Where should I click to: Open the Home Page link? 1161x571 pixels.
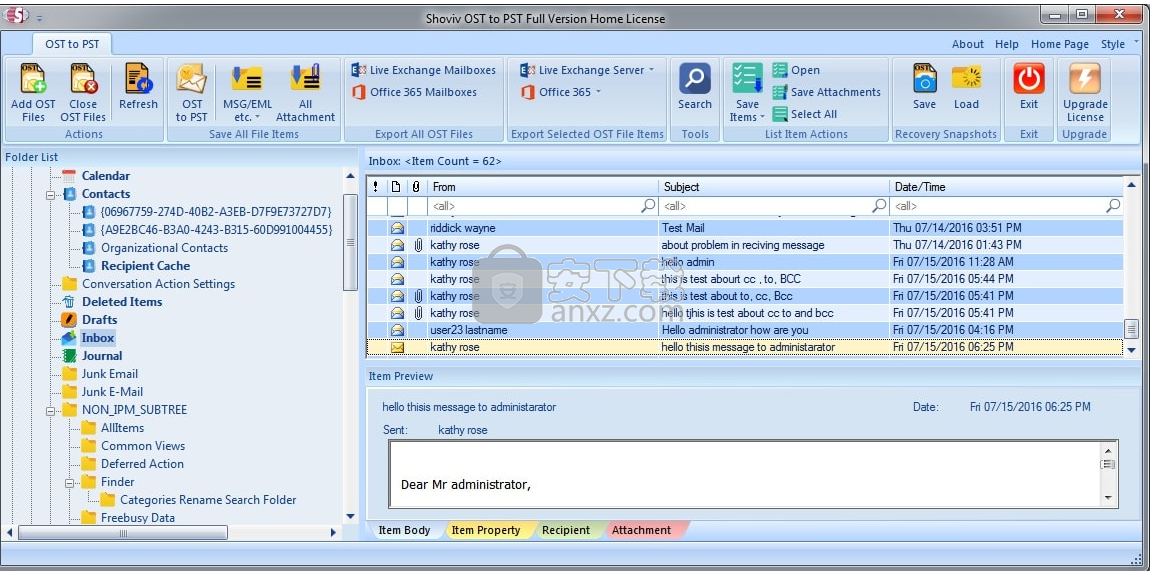click(1060, 44)
